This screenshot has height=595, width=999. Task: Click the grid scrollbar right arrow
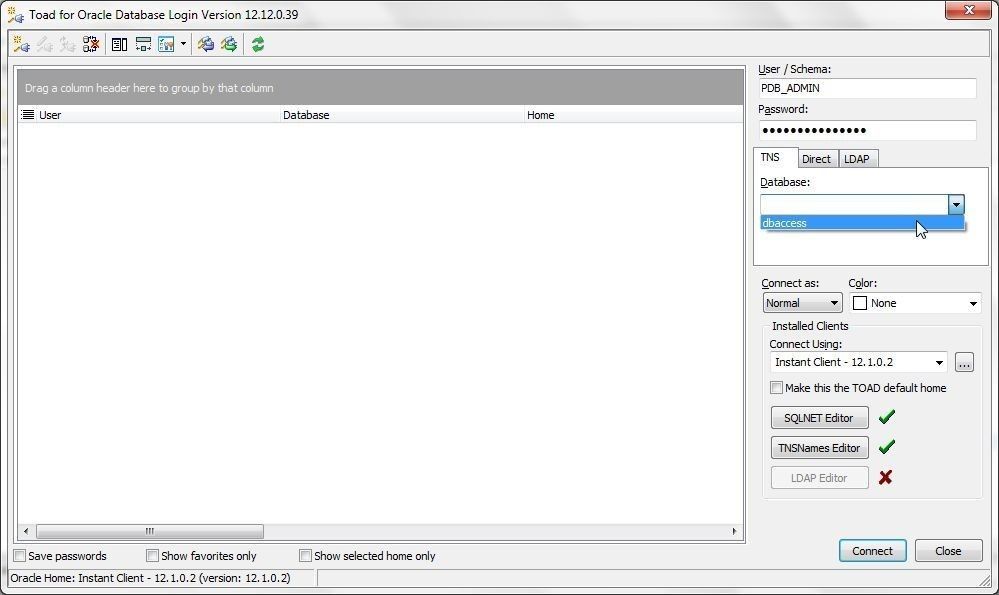734,531
